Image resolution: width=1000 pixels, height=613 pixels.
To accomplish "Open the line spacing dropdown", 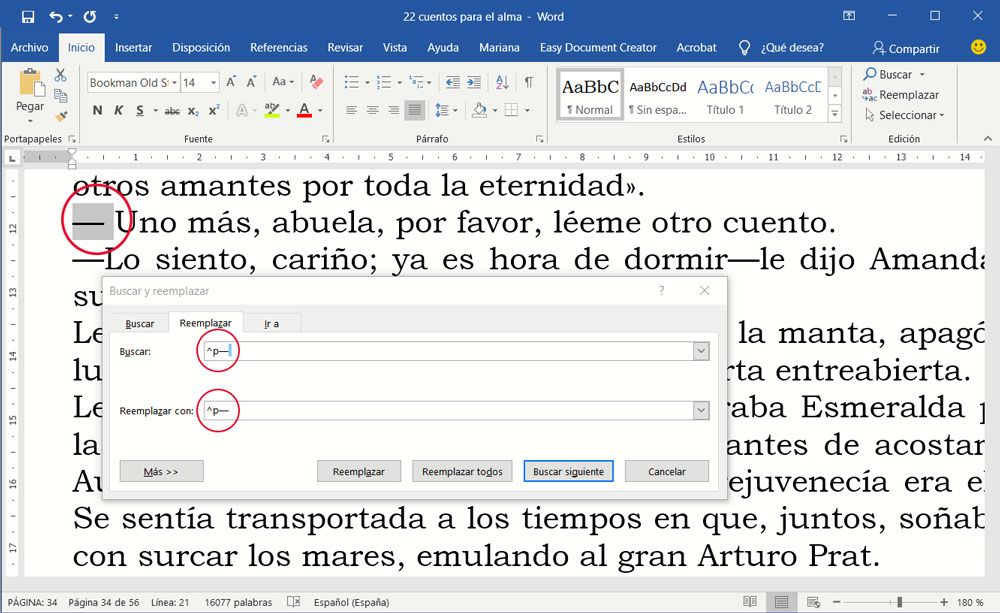I will (455, 111).
